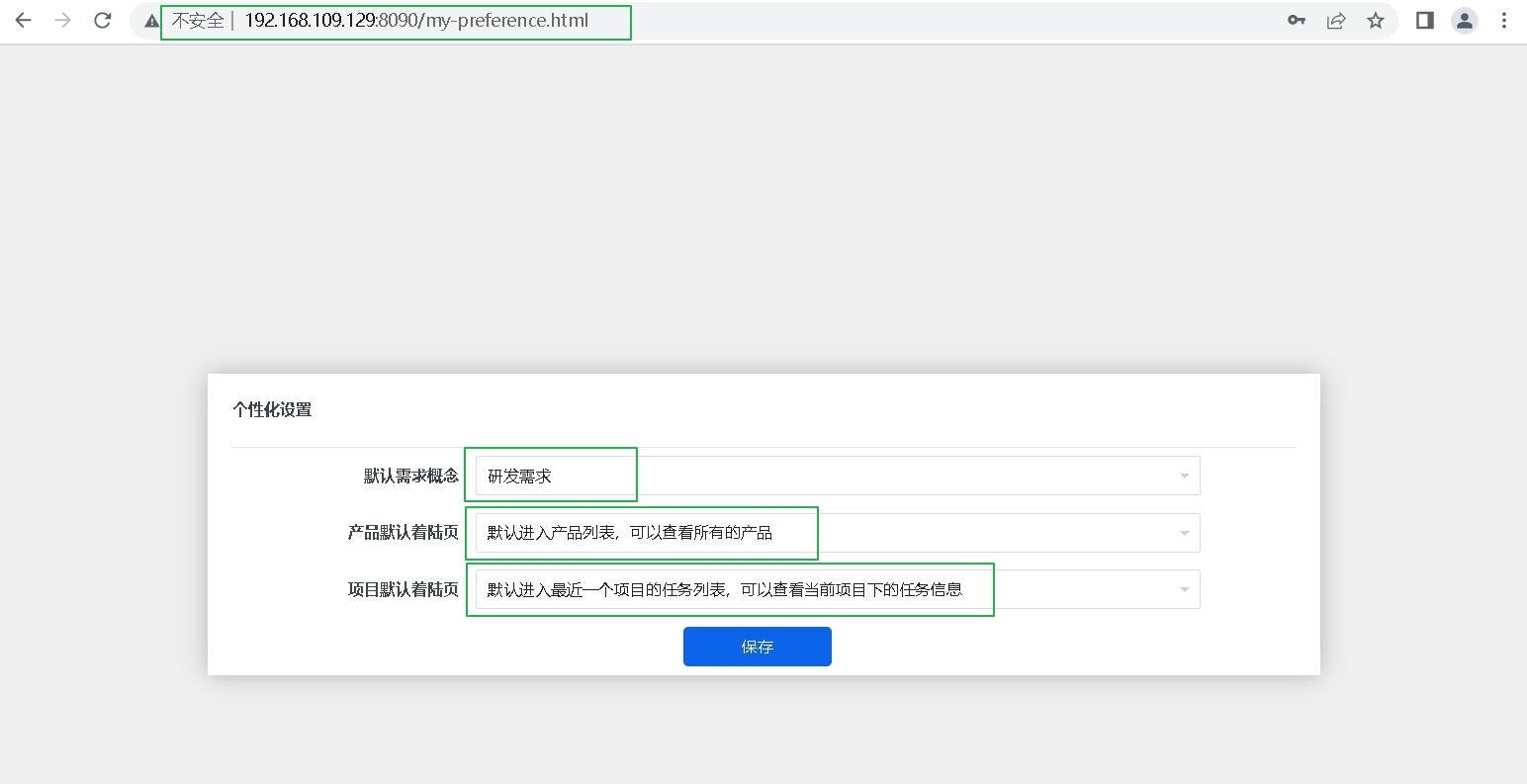Click the 个性化设置 heading

[x=272, y=409]
